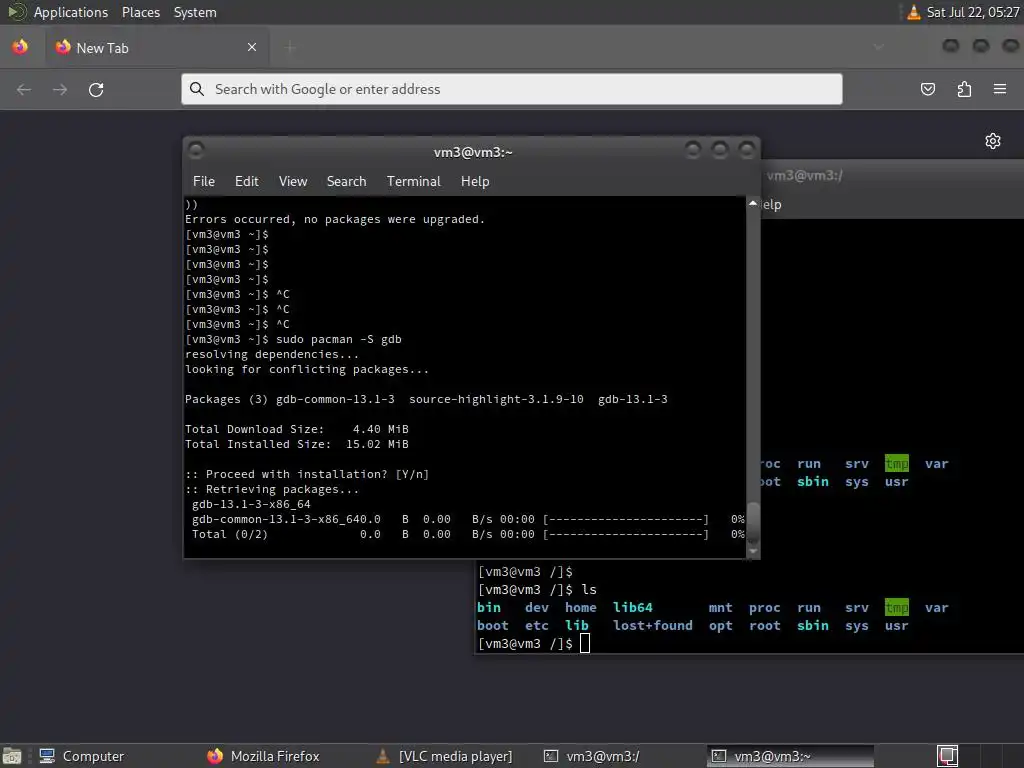
Task: Open Search menu in vm3@vm3:~ terminal
Action: coord(346,182)
